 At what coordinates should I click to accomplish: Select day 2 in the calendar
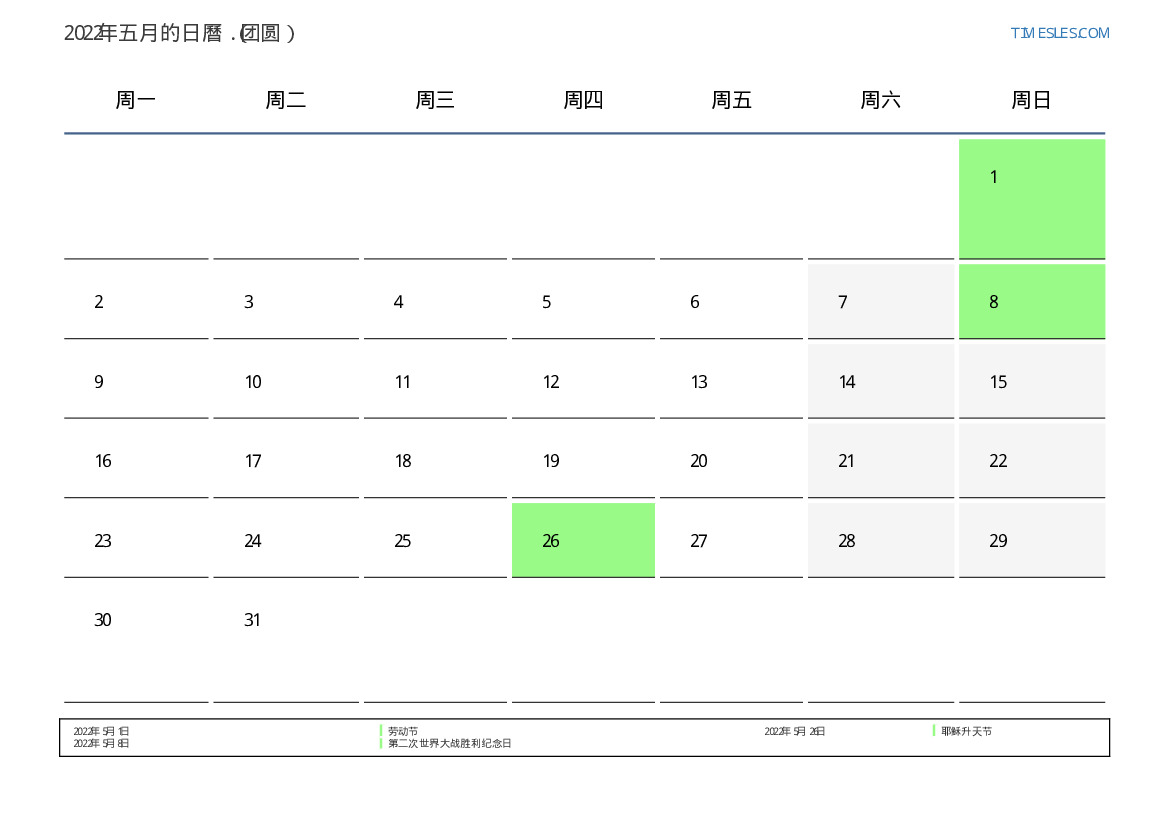[136, 301]
